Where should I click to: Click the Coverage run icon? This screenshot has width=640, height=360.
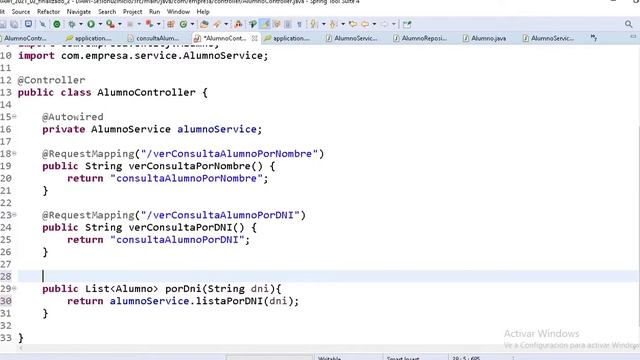[x=110, y=24]
